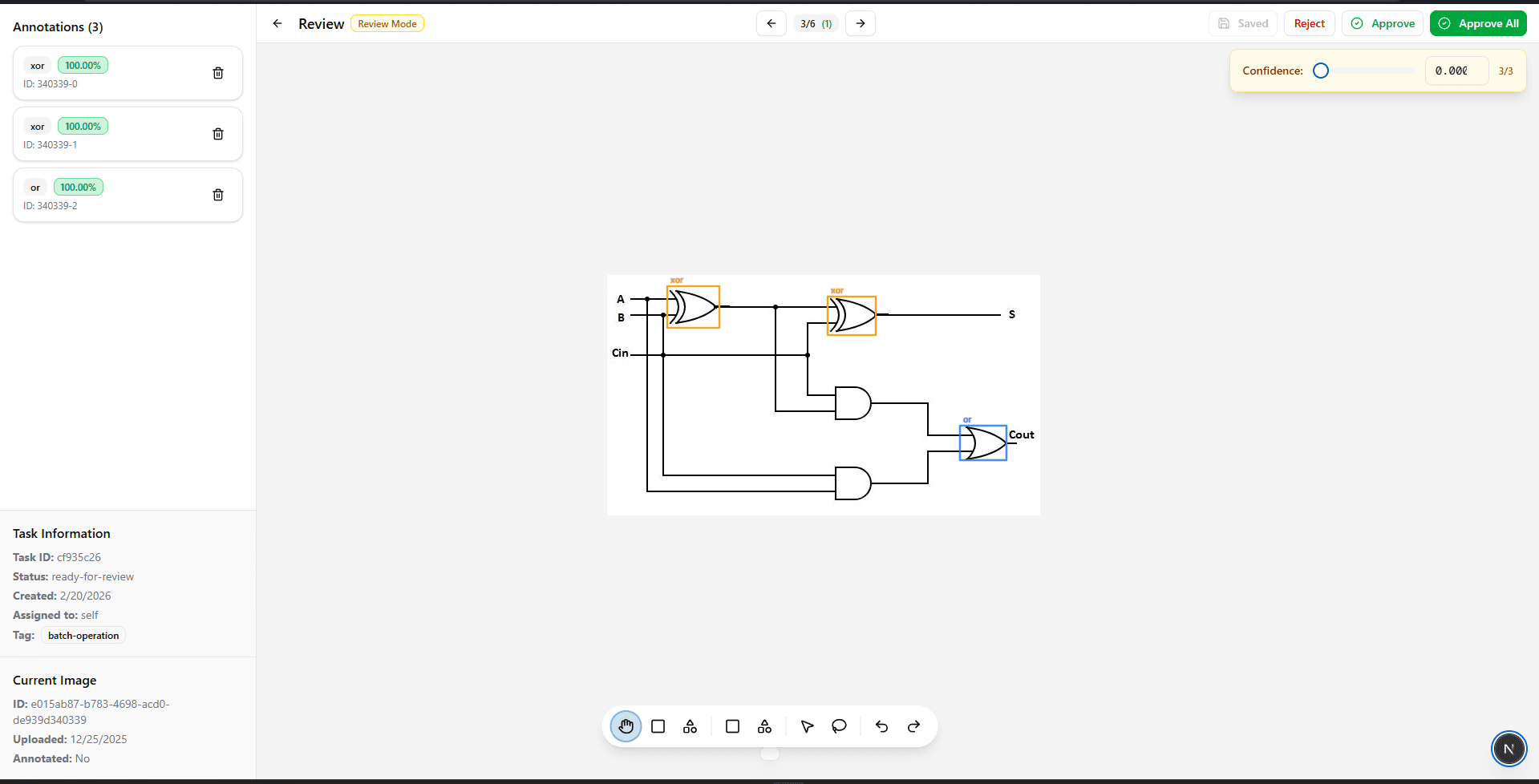Screen dimensions: 1539x784
Task: Undo the last annotation action
Action: 881,726
